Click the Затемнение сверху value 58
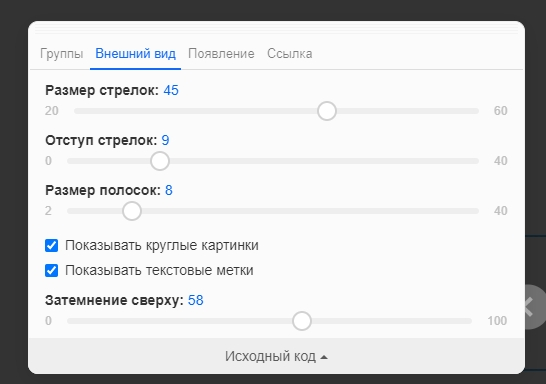The height and width of the screenshot is (384, 546). click(x=195, y=300)
